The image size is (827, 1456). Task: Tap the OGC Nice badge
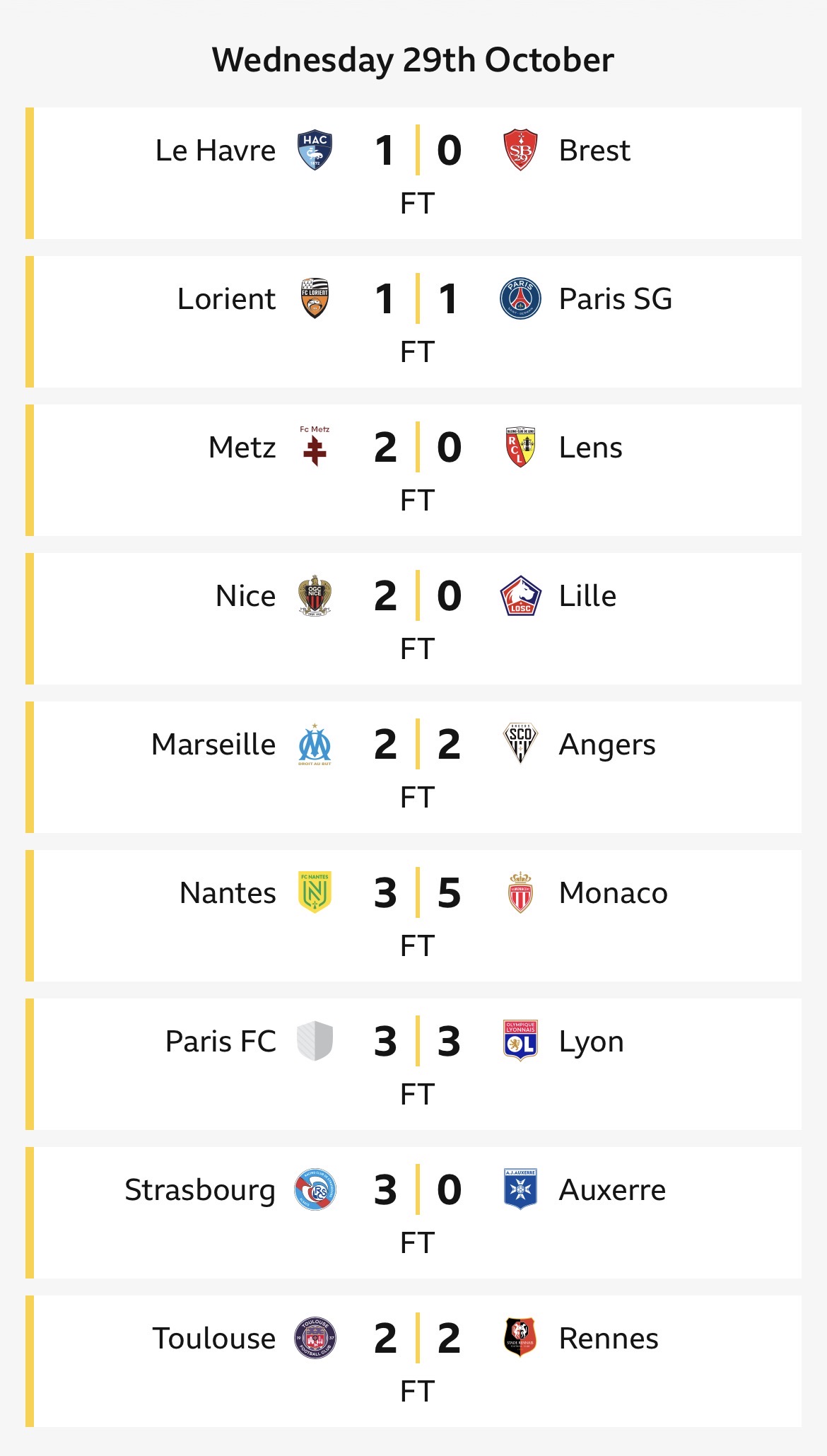(x=315, y=595)
